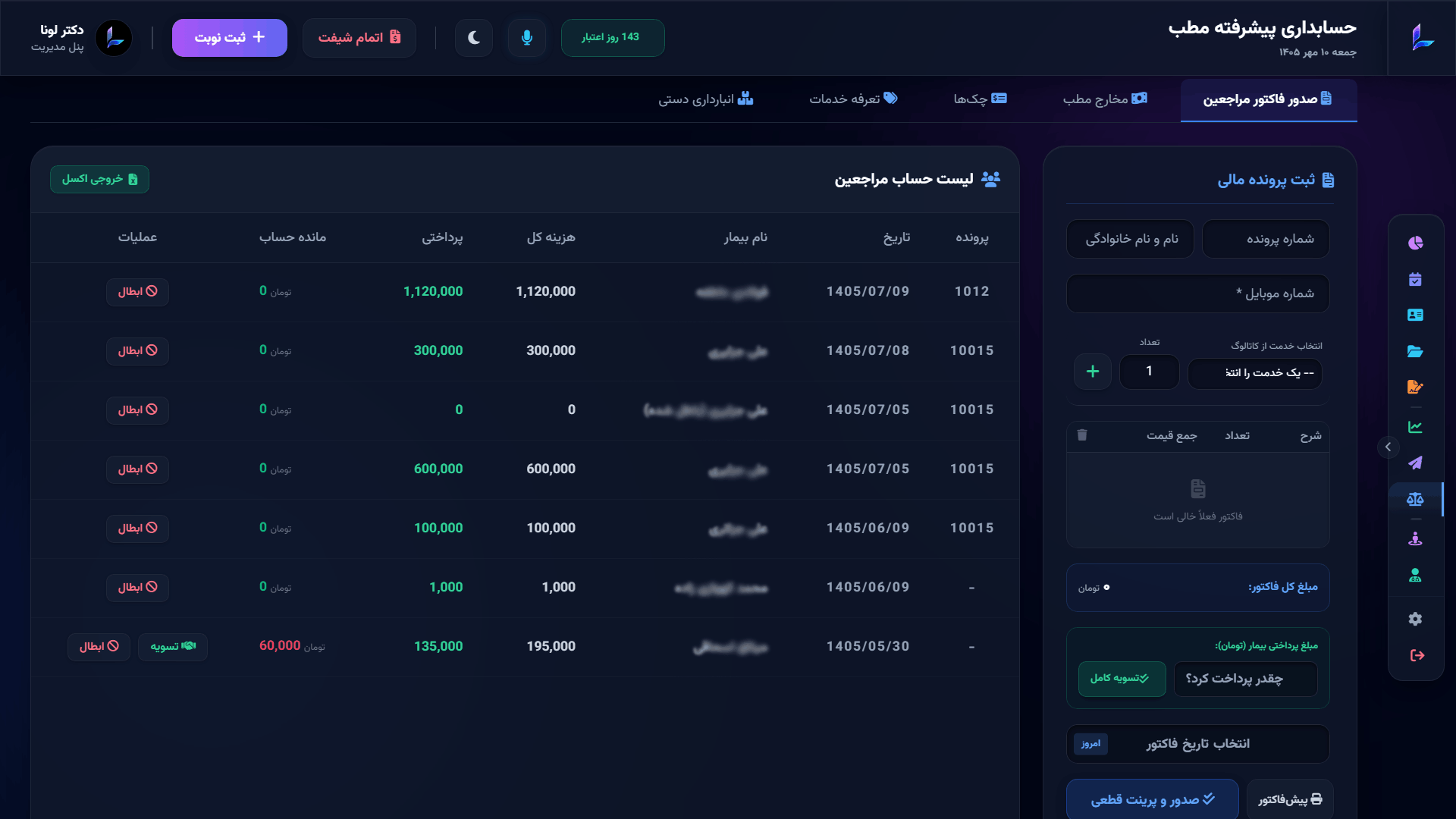Click ابطال in the 1405/05/30 row
Screen dimensions: 1456x819
click(x=99, y=647)
